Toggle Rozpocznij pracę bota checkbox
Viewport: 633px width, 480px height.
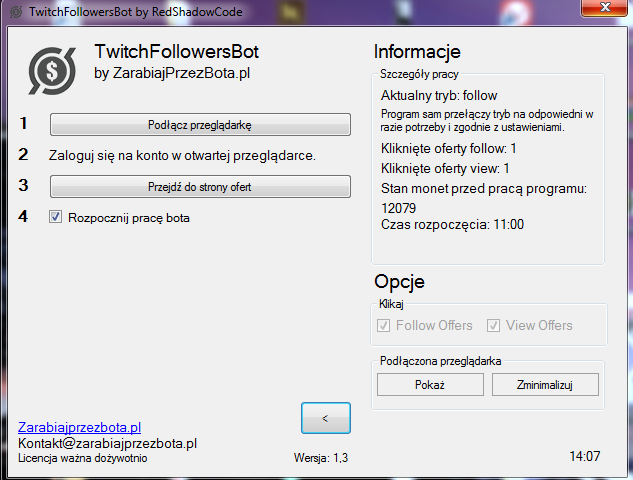55,217
